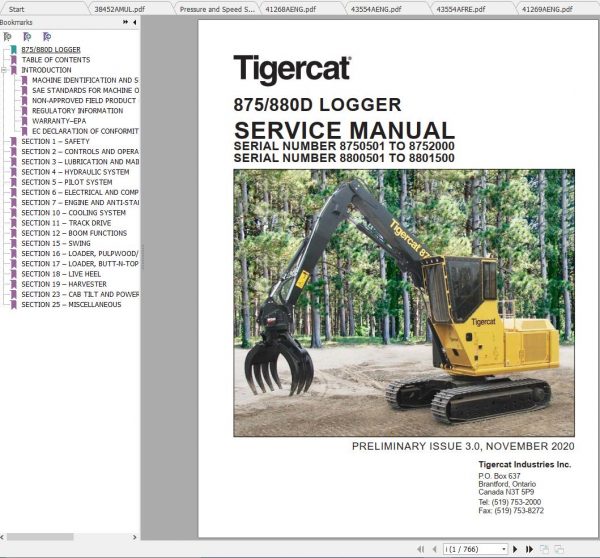
Task: Go to SECTION 15 – SWING
Action: (x=56, y=243)
